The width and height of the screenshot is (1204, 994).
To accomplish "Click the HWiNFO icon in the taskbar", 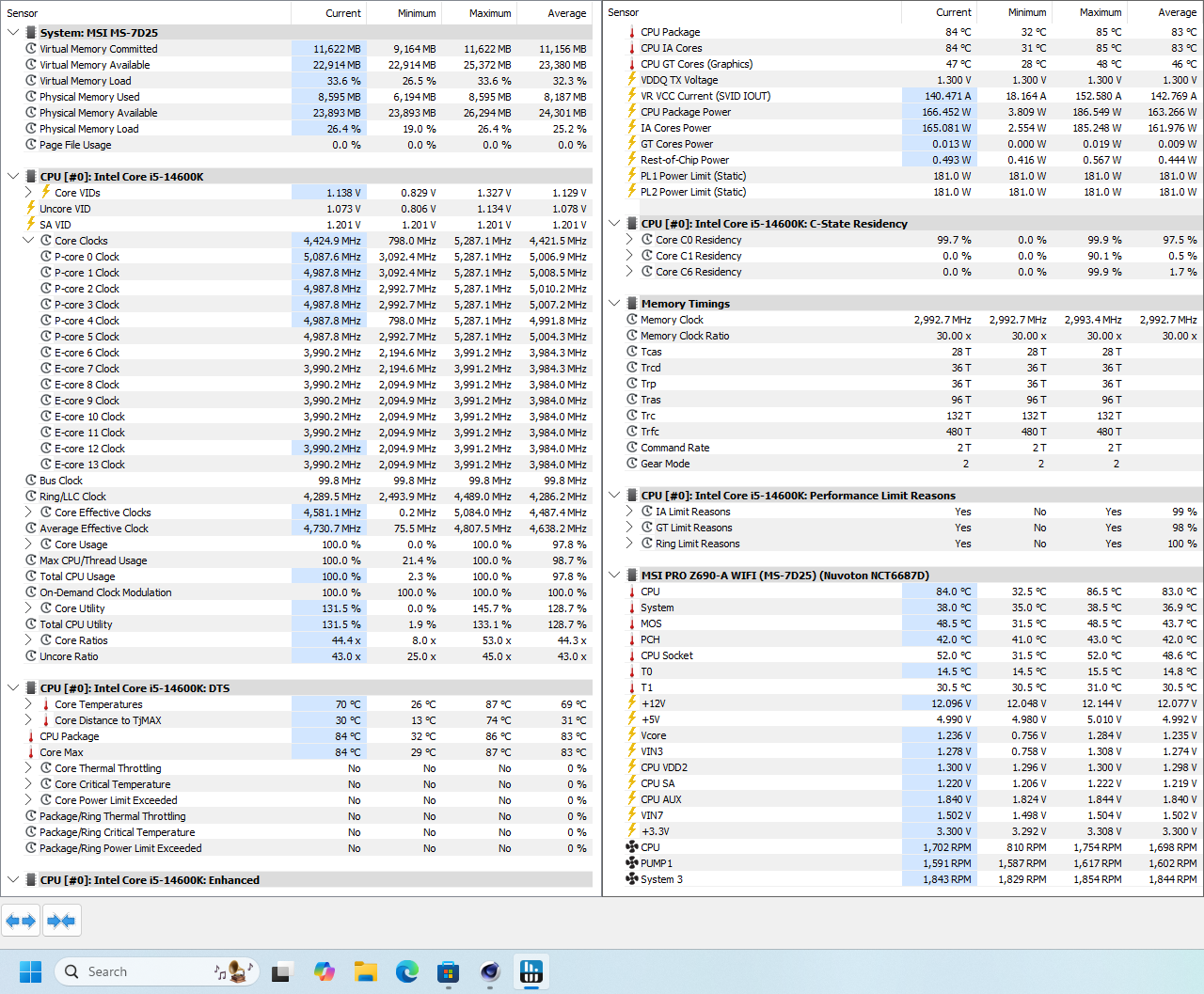I will pos(531,971).
